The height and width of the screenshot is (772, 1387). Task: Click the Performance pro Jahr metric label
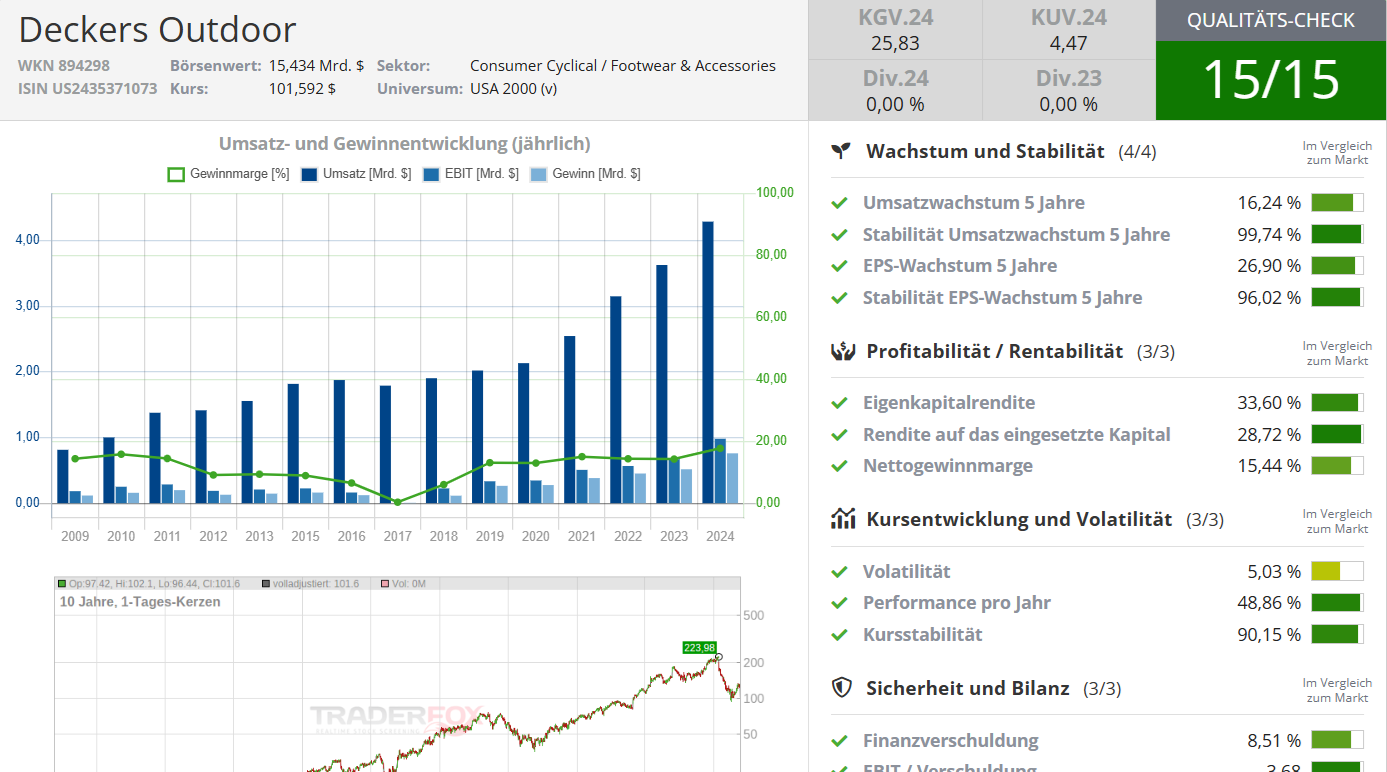tap(956, 603)
